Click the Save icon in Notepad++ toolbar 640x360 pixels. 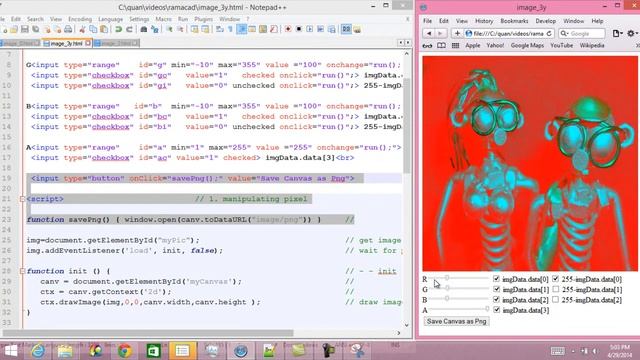pos(25,29)
